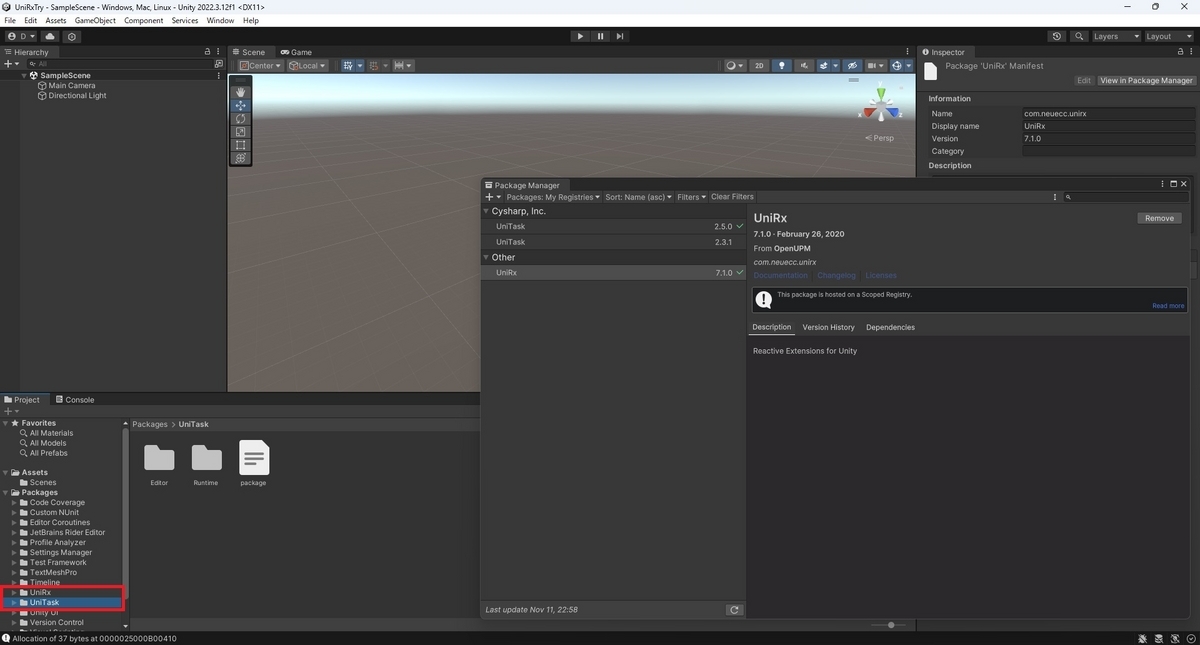
Task: Open the Filters dropdown in Package Manager
Action: tap(691, 197)
